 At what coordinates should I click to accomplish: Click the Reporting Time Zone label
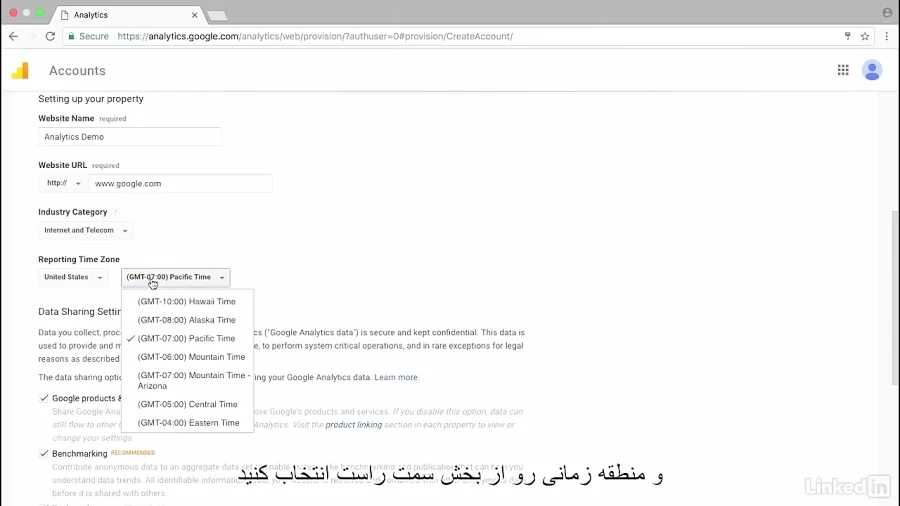[79, 259]
